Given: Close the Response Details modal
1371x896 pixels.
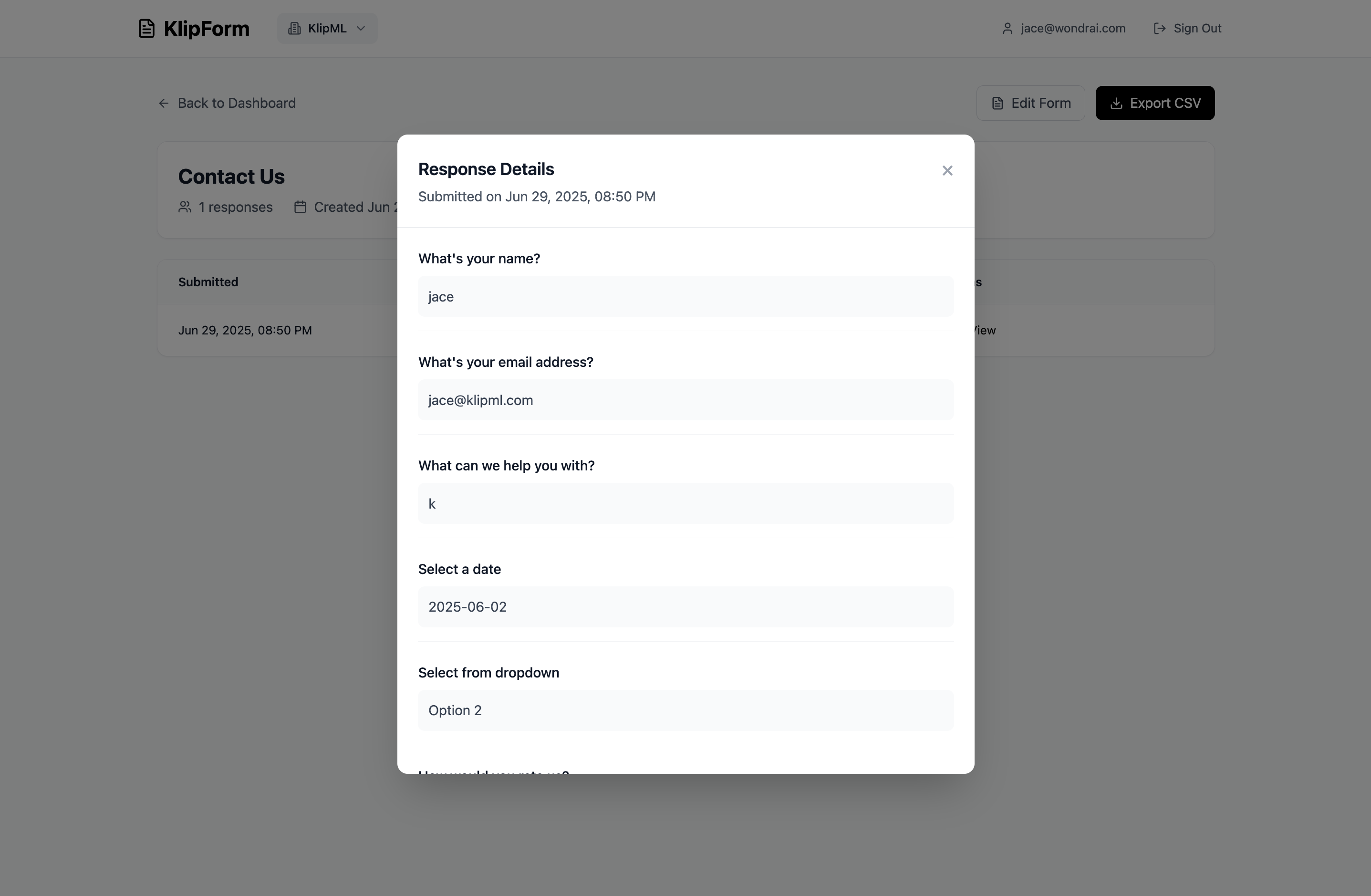Looking at the screenshot, I should click(947, 170).
